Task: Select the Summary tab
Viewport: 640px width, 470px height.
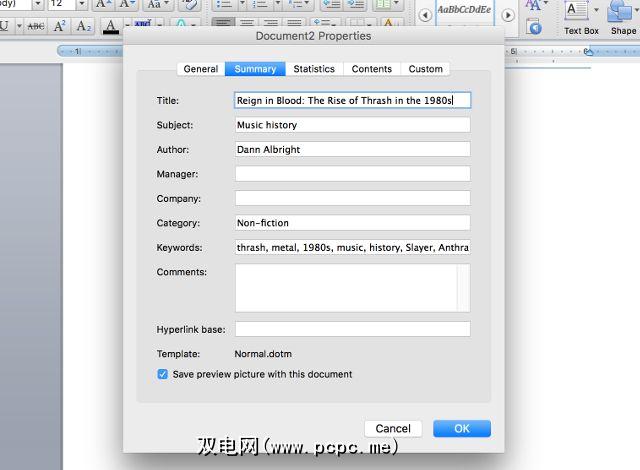Action: point(255,69)
